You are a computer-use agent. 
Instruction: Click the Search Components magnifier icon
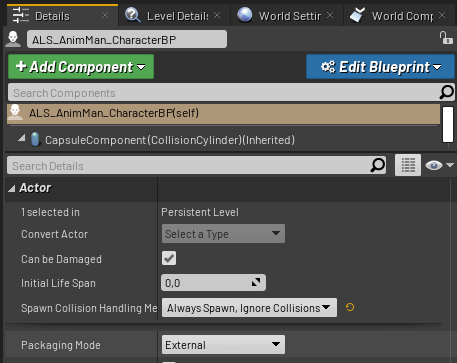click(446, 92)
